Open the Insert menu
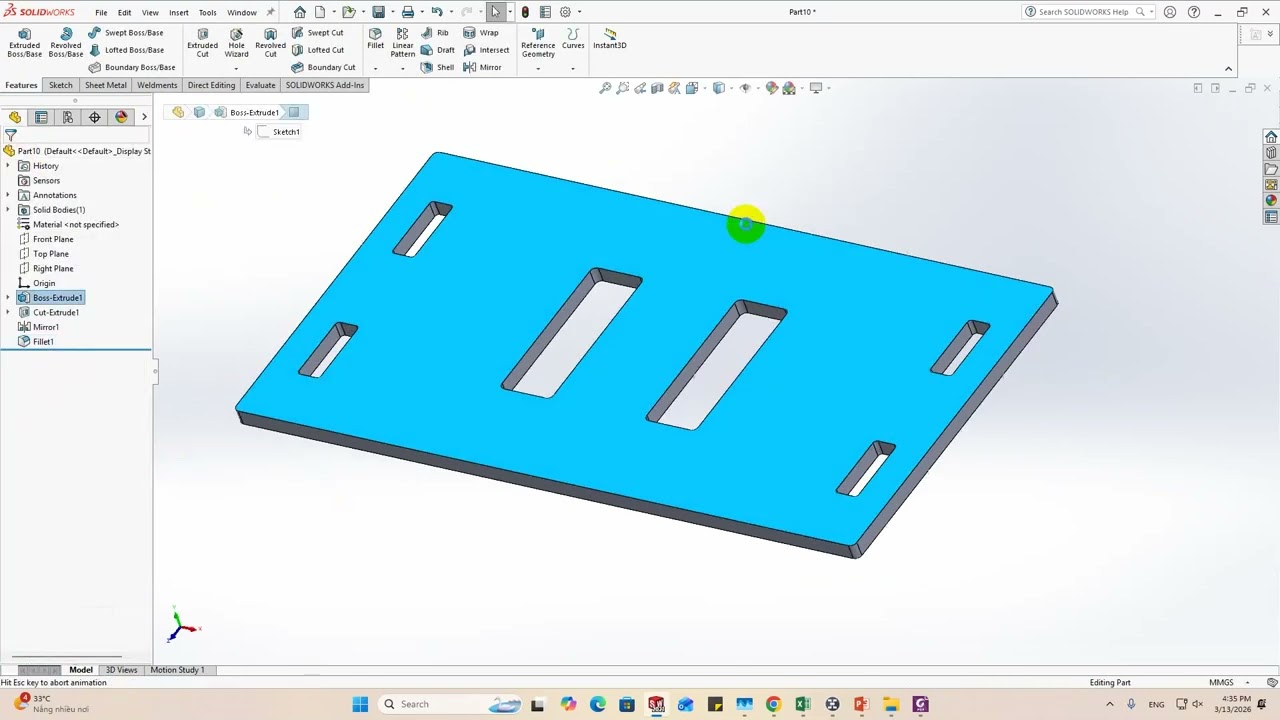The width and height of the screenshot is (1280, 720). coord(179,12)
